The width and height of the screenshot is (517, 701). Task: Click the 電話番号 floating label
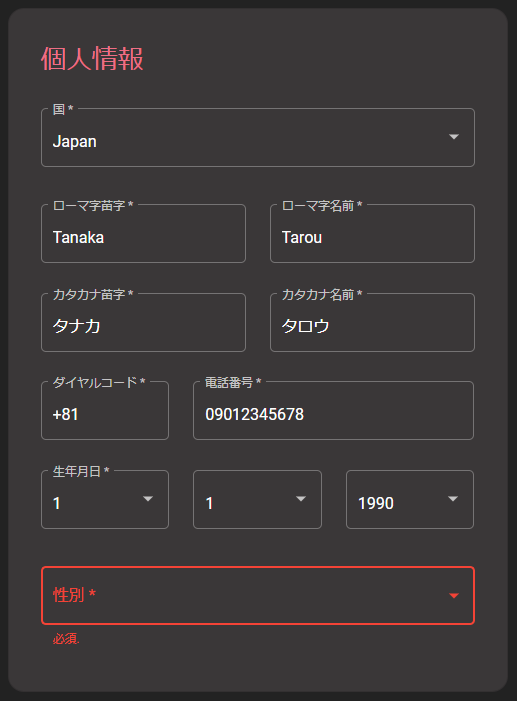(233, 382)
